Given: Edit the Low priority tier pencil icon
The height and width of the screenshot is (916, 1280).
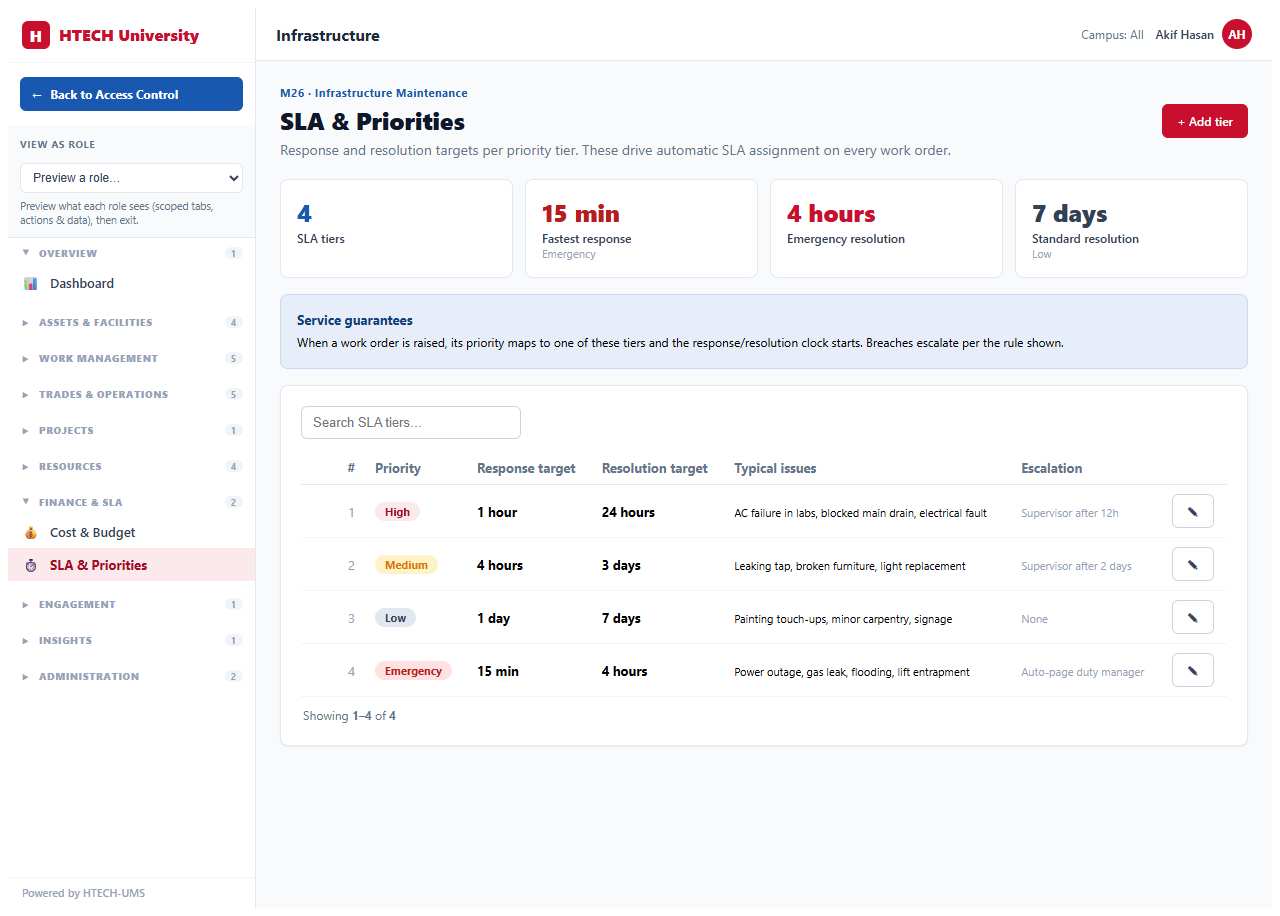Looking at the screenshot, I should click(1192, 617).
